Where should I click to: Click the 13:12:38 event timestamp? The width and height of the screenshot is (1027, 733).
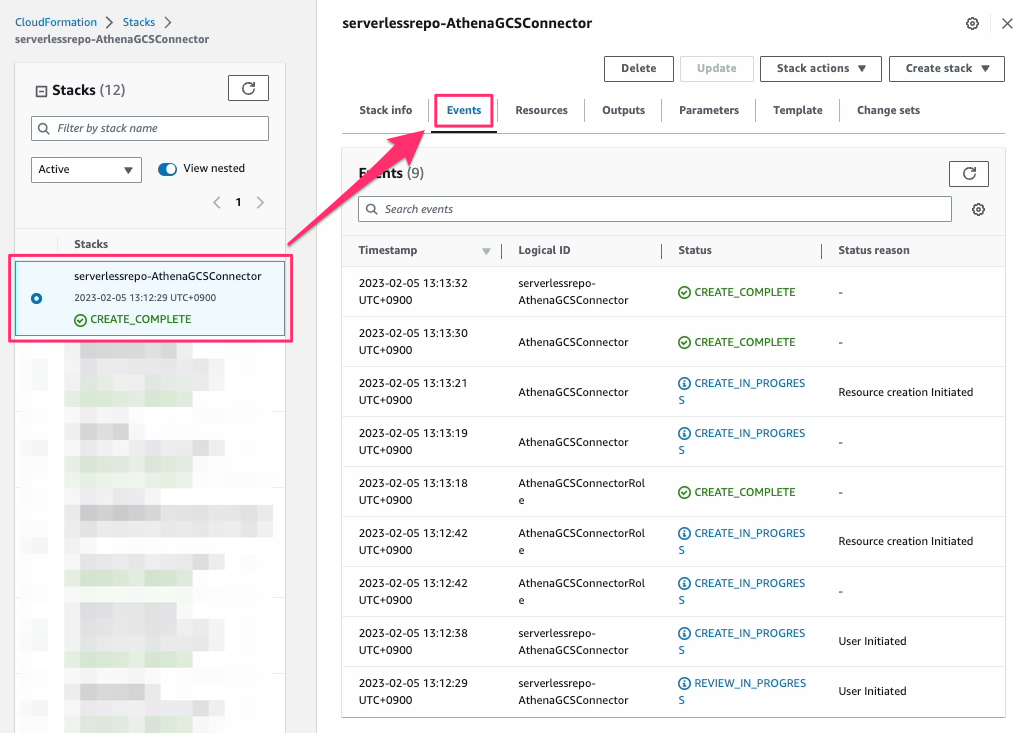pyautogui.click(x=413, y=641)
